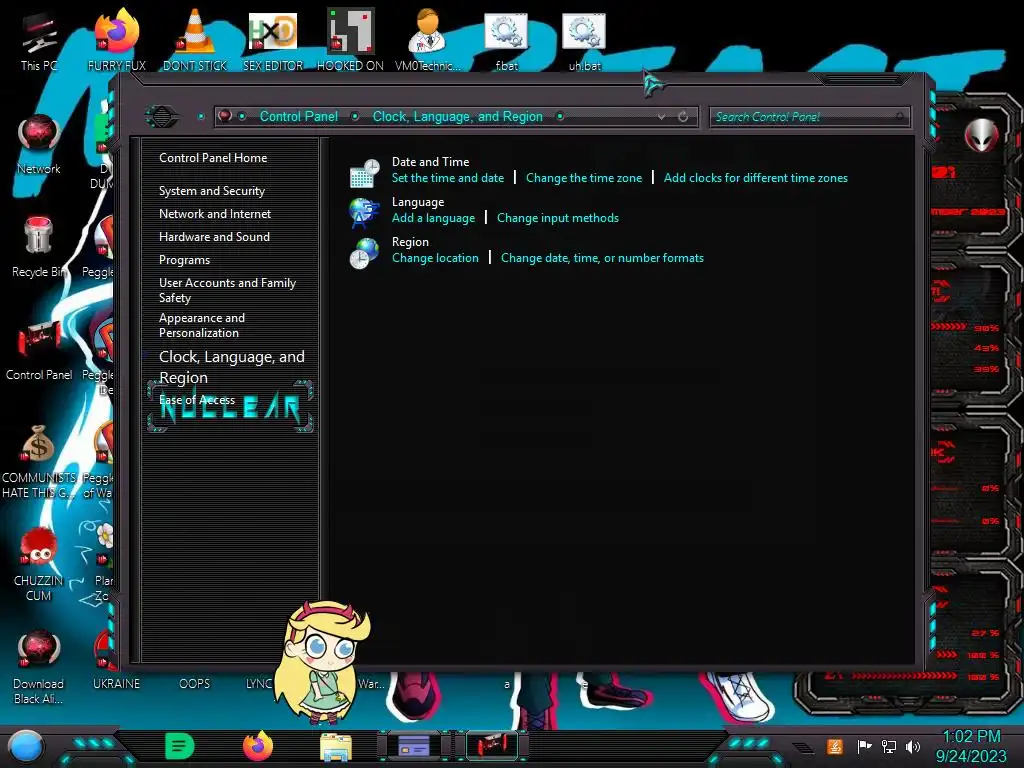Select the OOPS desktop icon
Screen dimensions: 1024x768
coord(195,683)
